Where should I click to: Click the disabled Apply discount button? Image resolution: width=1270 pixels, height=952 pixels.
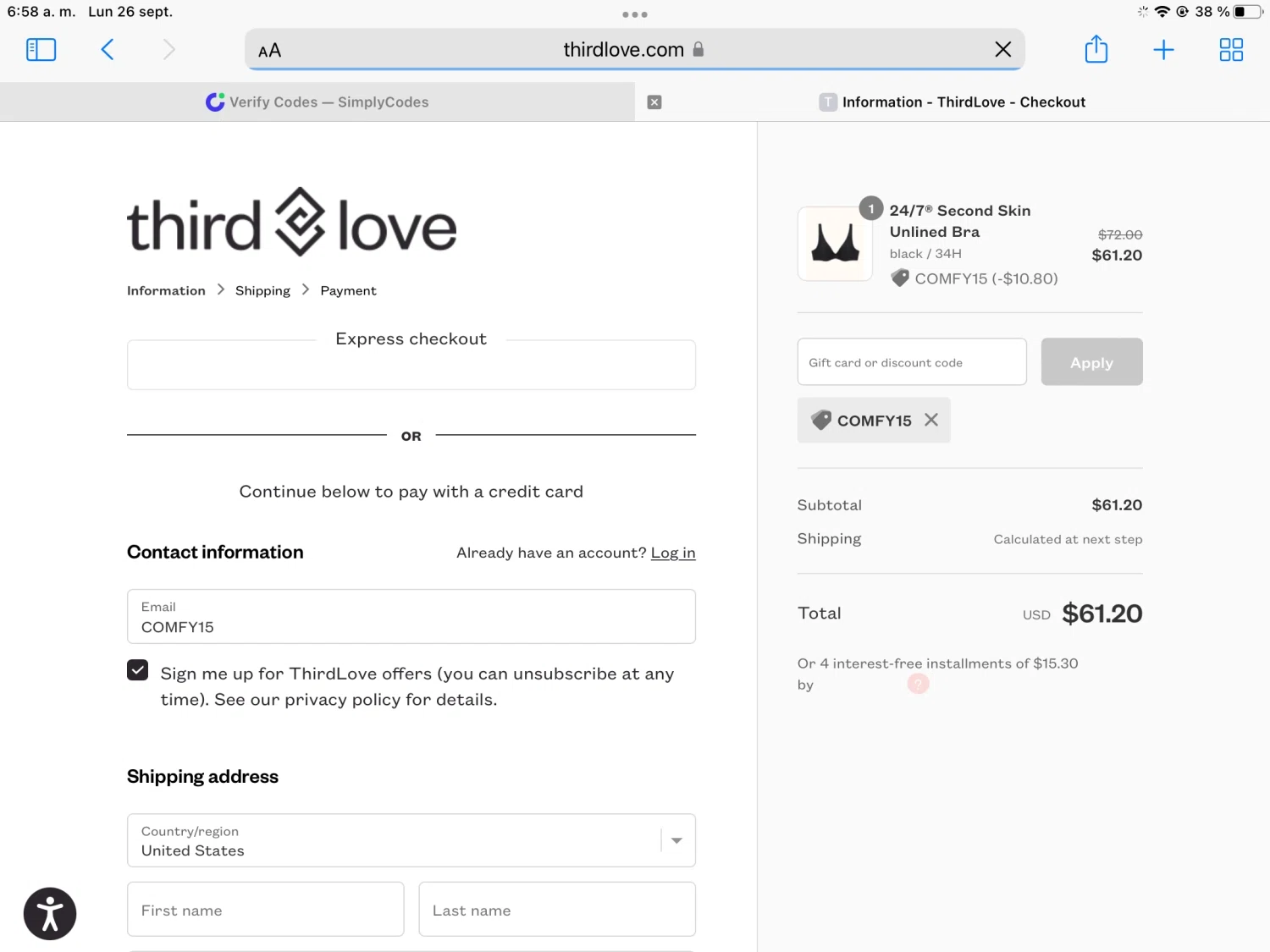point(1091,362)
